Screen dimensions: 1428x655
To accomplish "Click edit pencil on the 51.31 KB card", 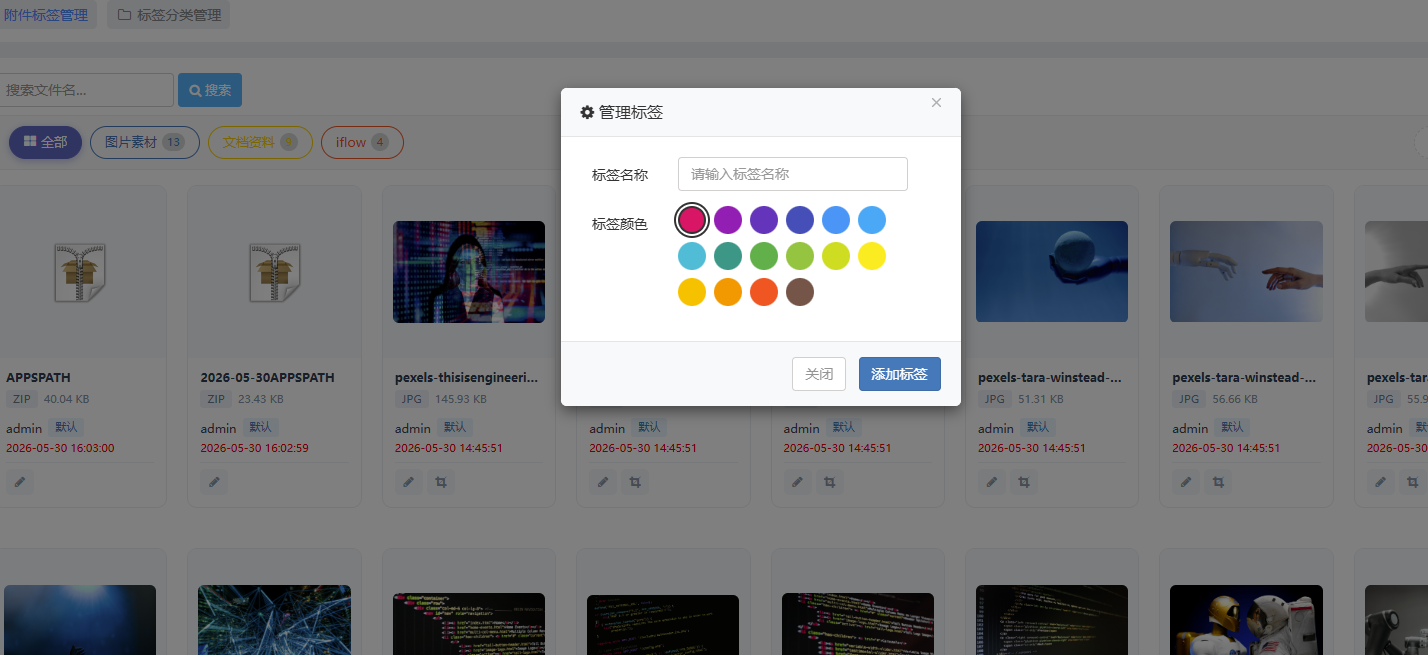I will tap(991, 482).
